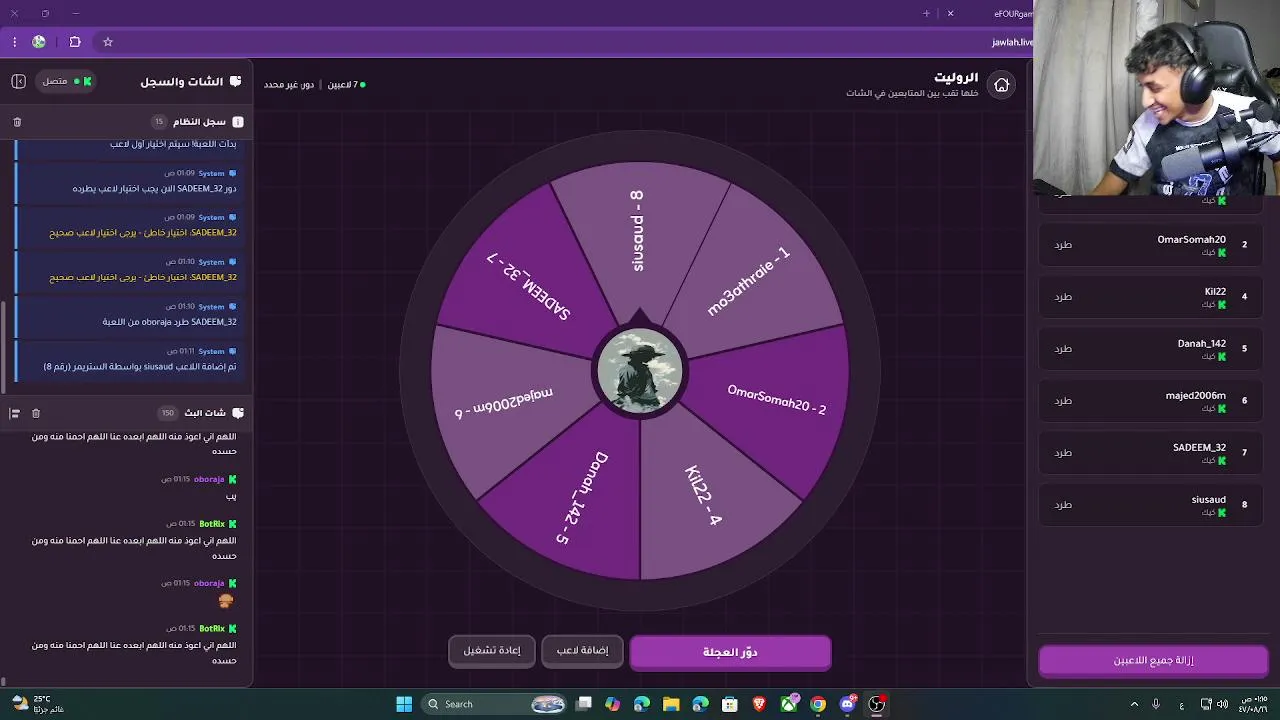Open OBS Studio from the taskbar

tap(877, 704)
